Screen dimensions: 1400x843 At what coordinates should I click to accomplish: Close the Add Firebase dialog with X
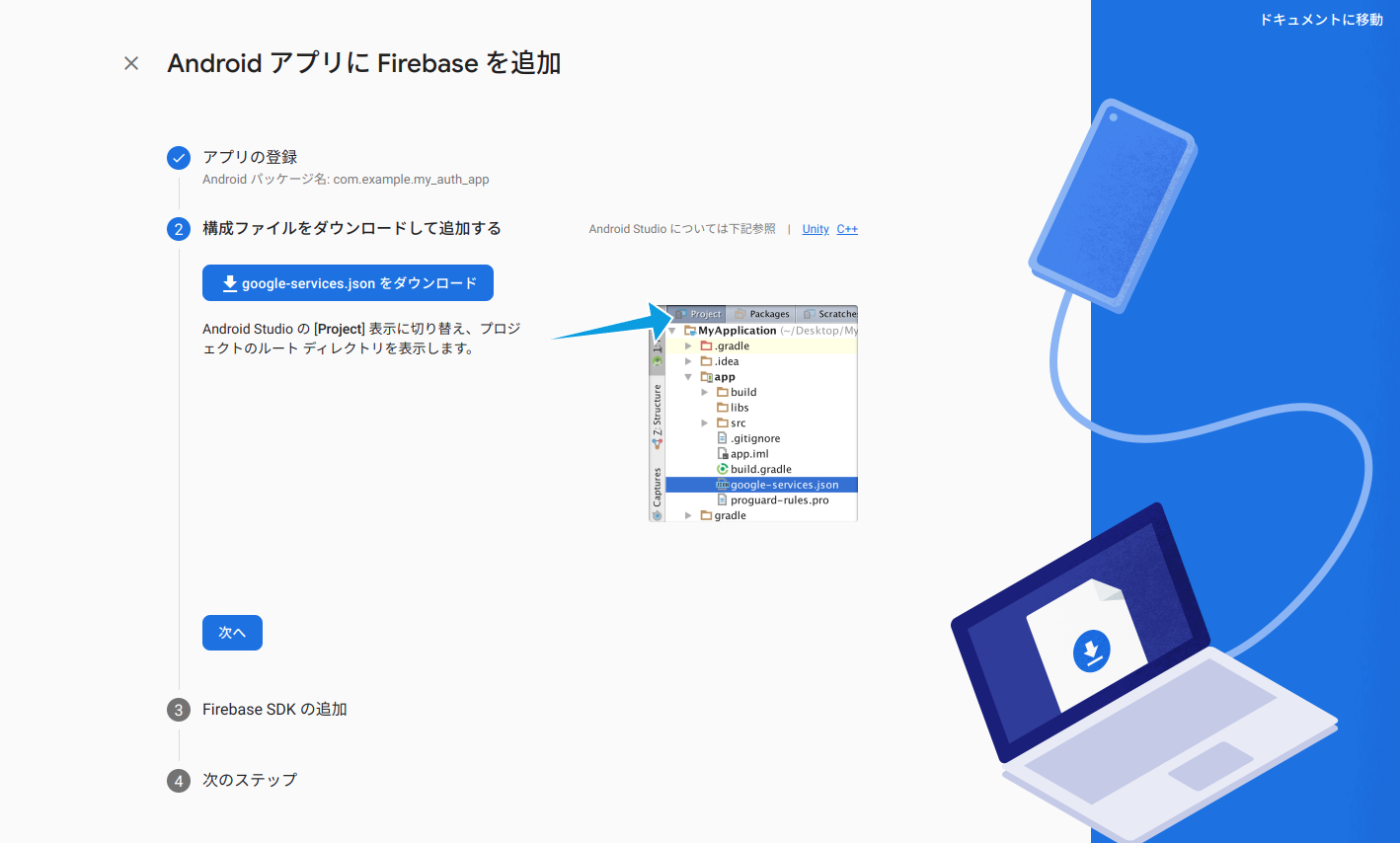pos(131,63)
